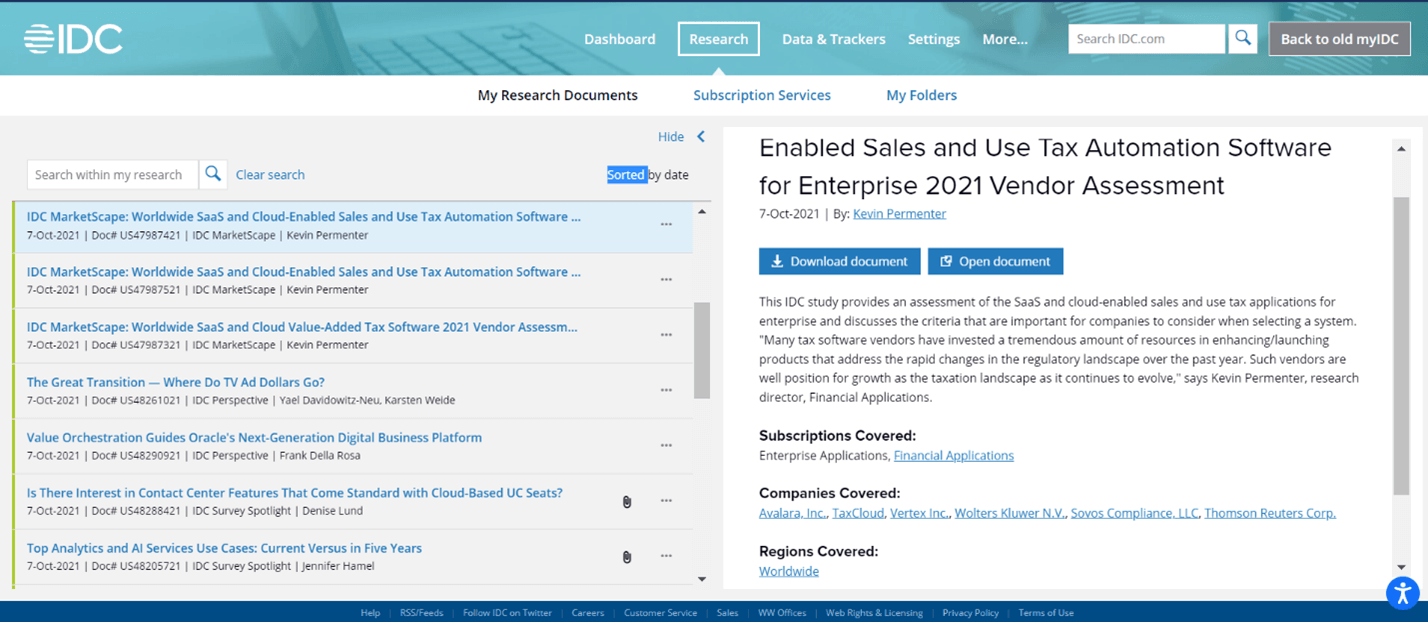1428x622 pixels.
Task: Open the Vertex Inc. company link
Action: [x=919, y=513]
